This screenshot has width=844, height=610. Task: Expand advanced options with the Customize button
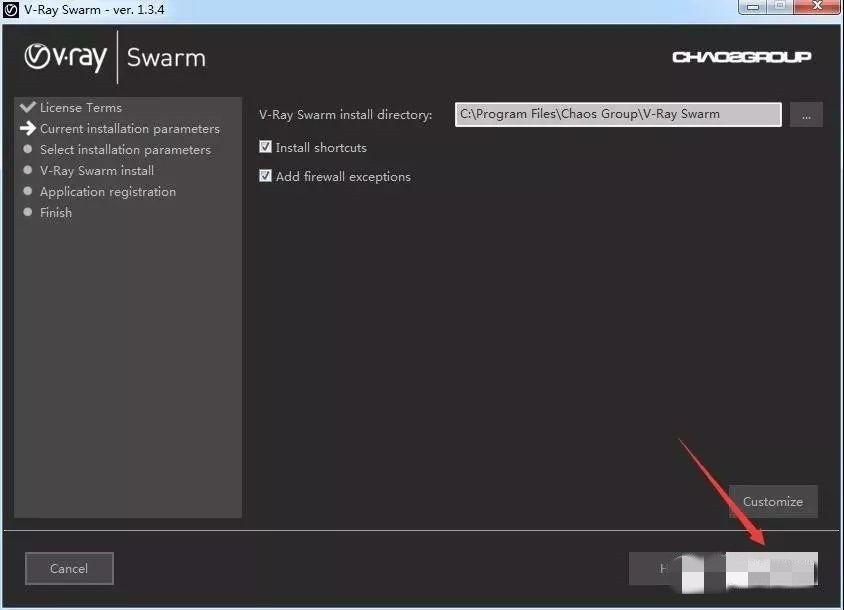click(773, 501)
